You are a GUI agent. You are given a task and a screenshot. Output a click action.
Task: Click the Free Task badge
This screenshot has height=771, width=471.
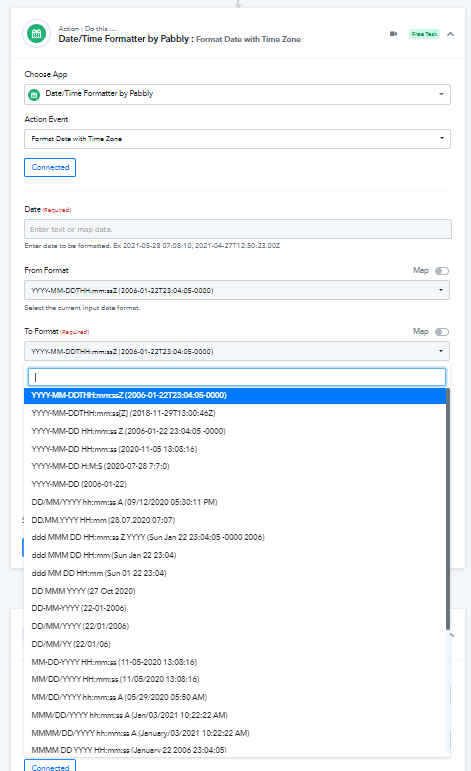click(424, 34)
